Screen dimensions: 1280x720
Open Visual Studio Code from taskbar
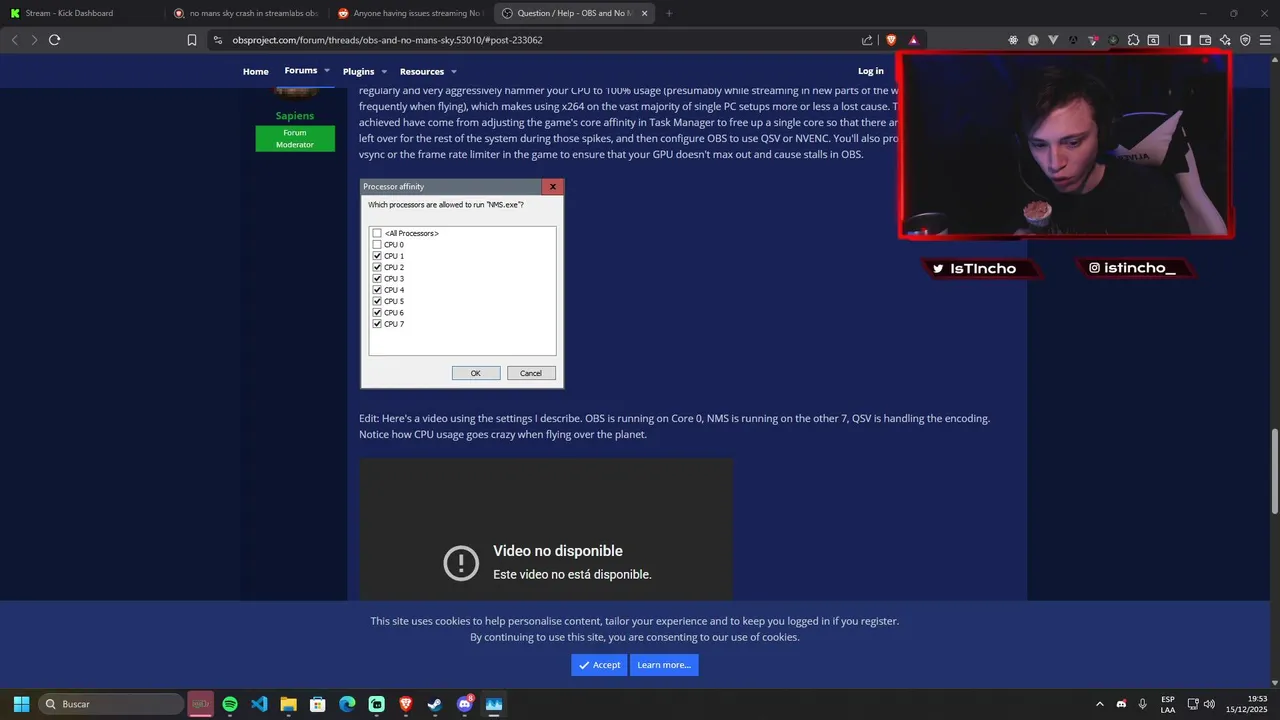click(x=259, y=704)
